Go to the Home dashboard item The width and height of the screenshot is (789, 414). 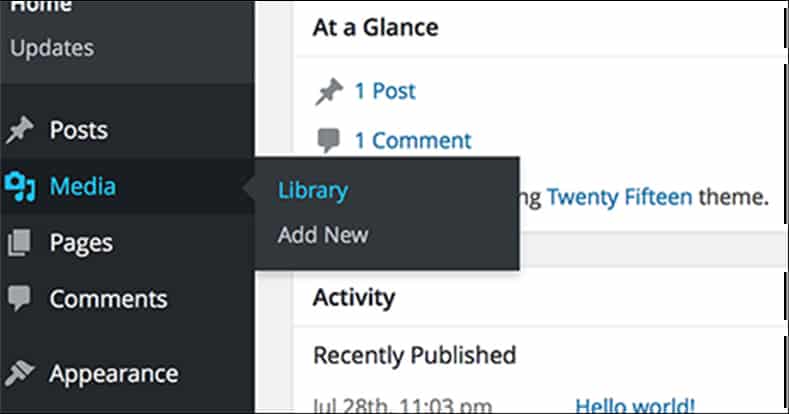(x=41, y=7)
